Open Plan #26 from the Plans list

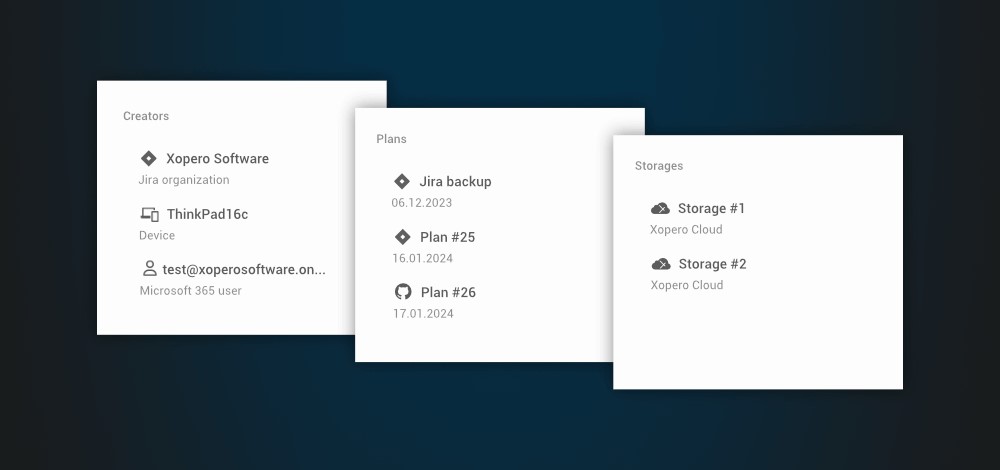coord(448,293)
